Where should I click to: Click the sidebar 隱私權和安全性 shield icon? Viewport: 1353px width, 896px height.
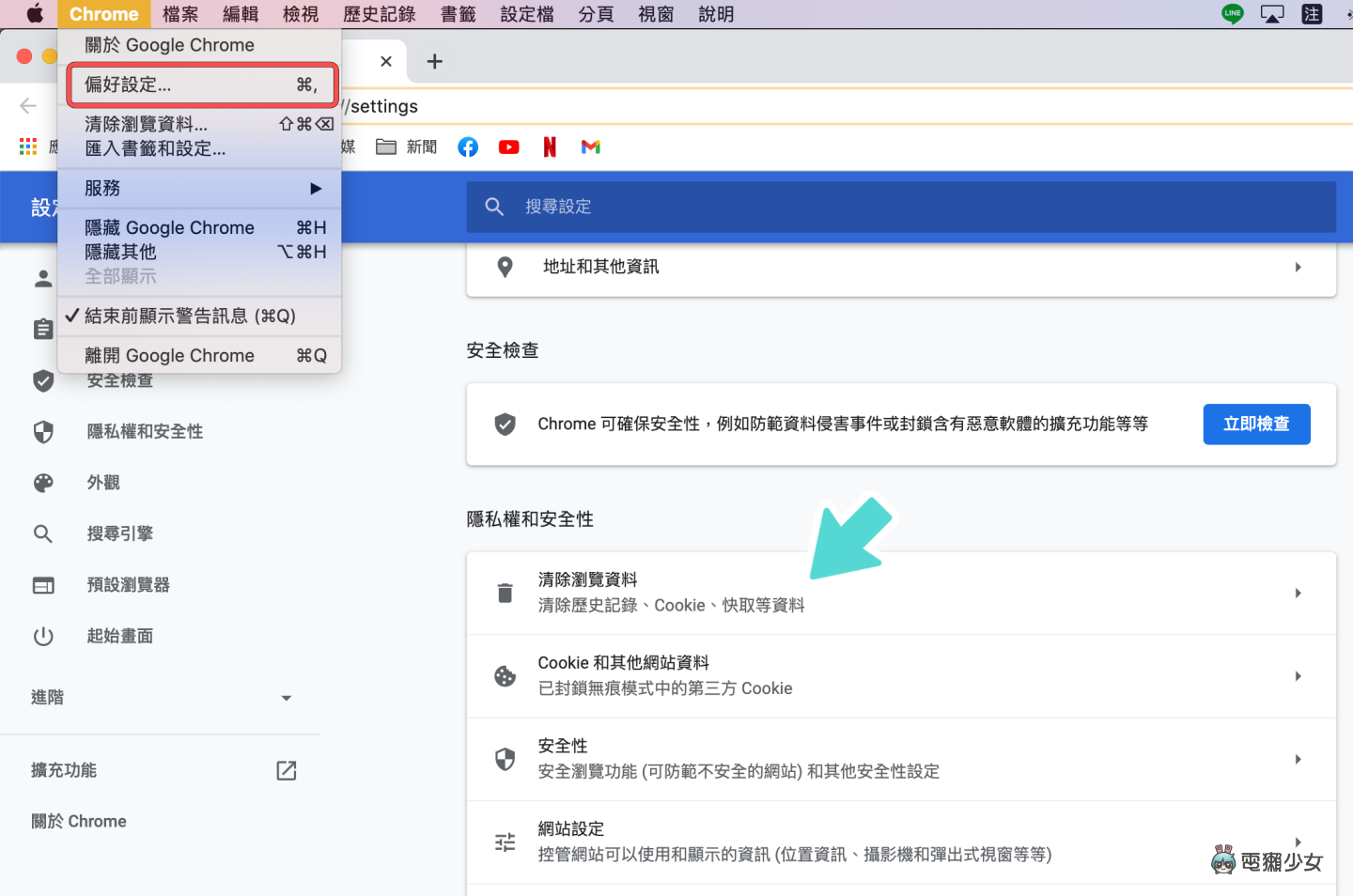(43, 431)
